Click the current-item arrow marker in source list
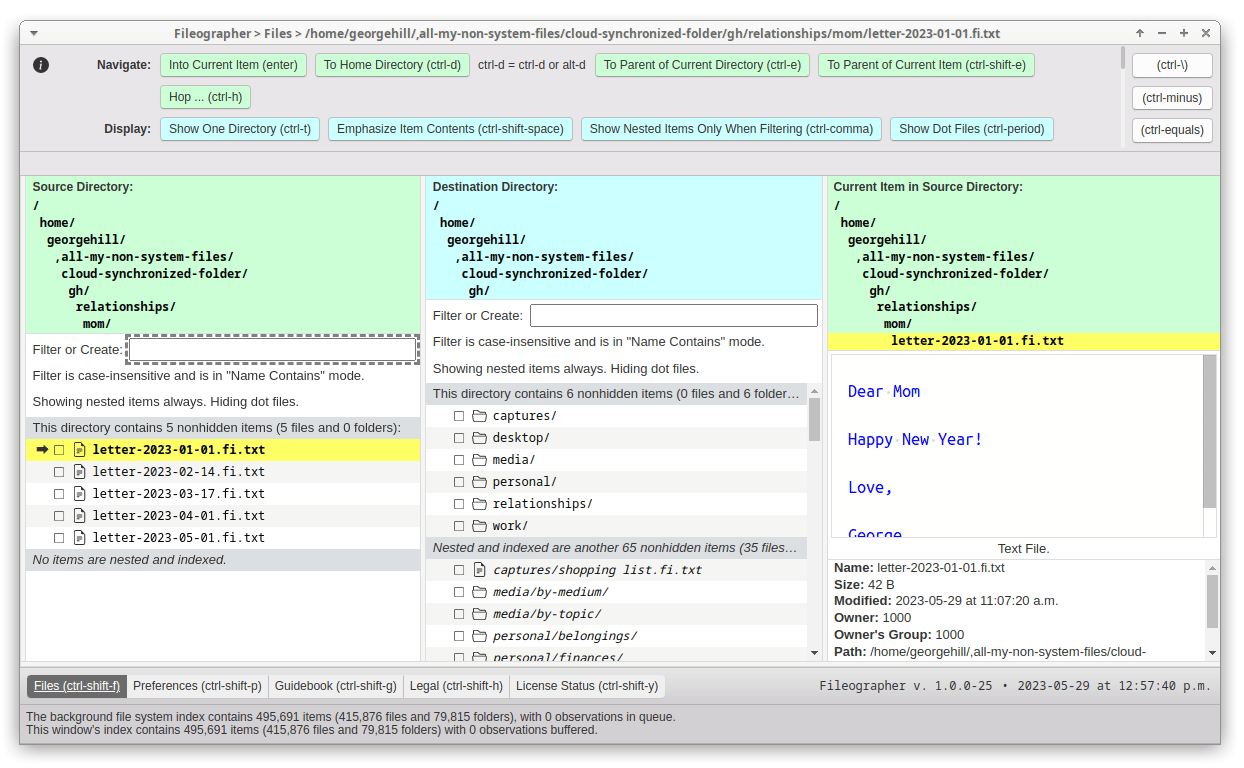 tap(42, 450)
